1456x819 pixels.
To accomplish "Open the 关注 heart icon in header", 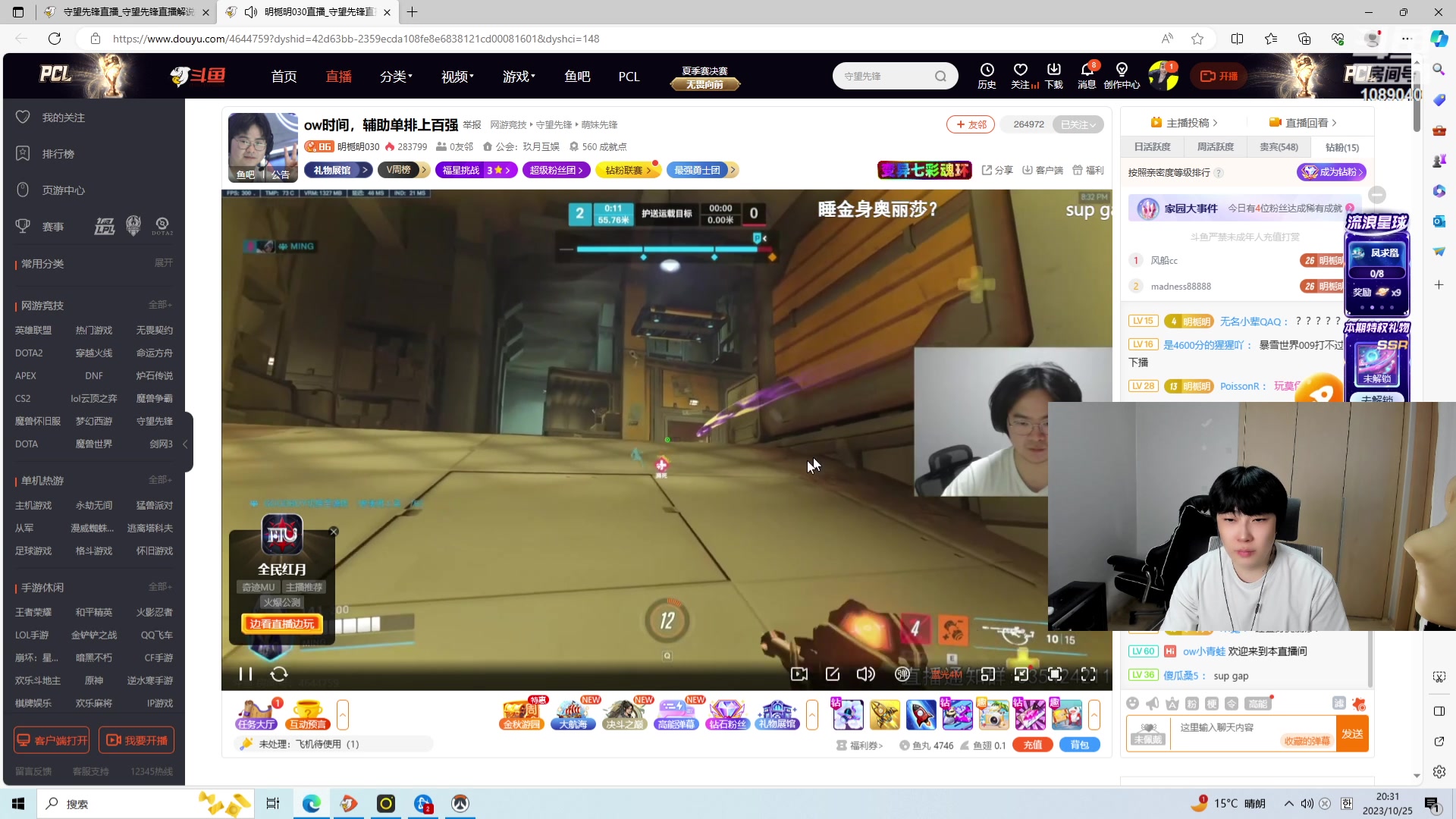I will coord(1021,75).
